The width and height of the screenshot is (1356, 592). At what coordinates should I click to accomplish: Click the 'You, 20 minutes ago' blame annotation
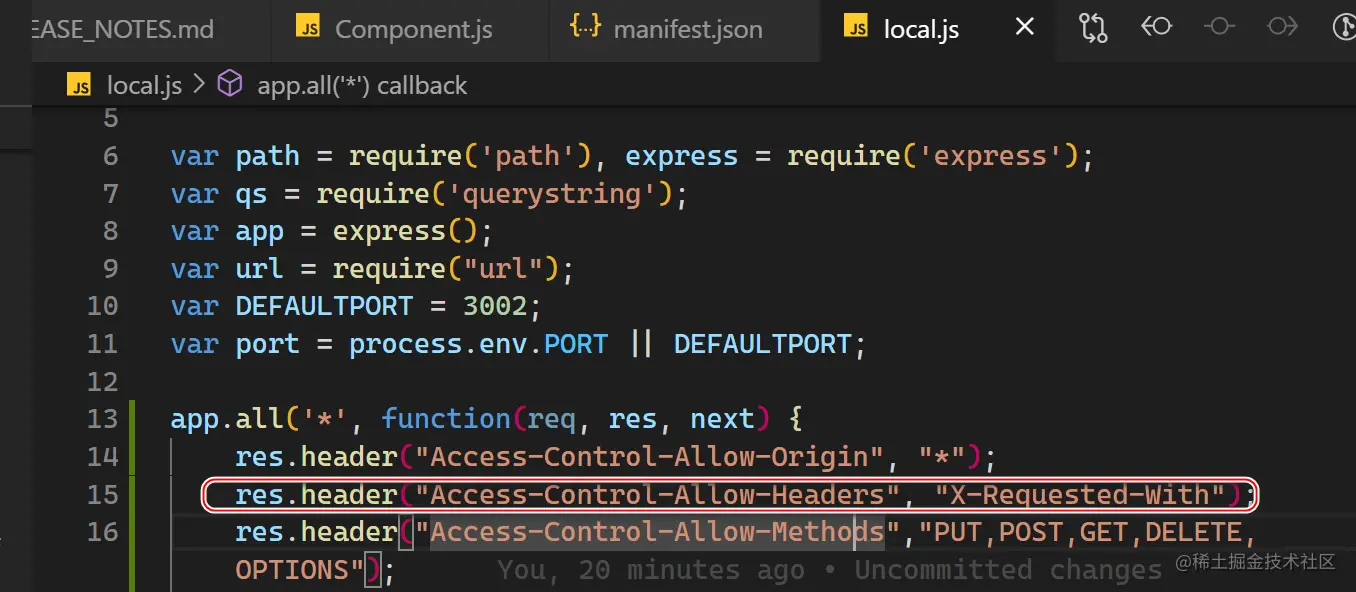tap(651, 570)
